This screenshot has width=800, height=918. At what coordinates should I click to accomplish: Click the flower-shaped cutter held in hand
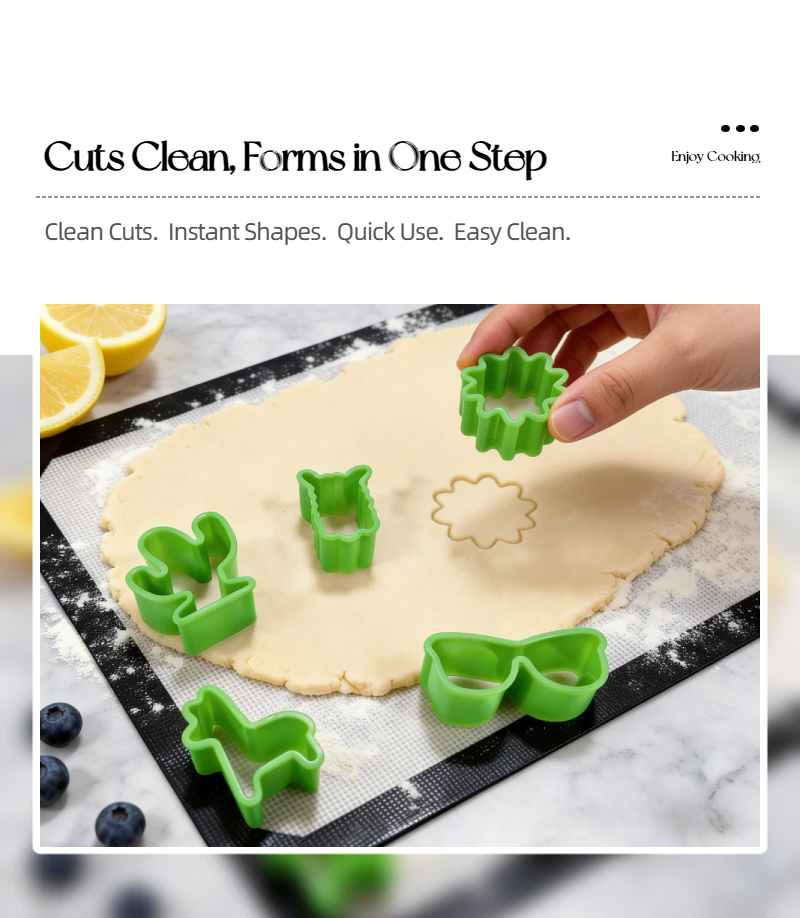click(512, 403)
